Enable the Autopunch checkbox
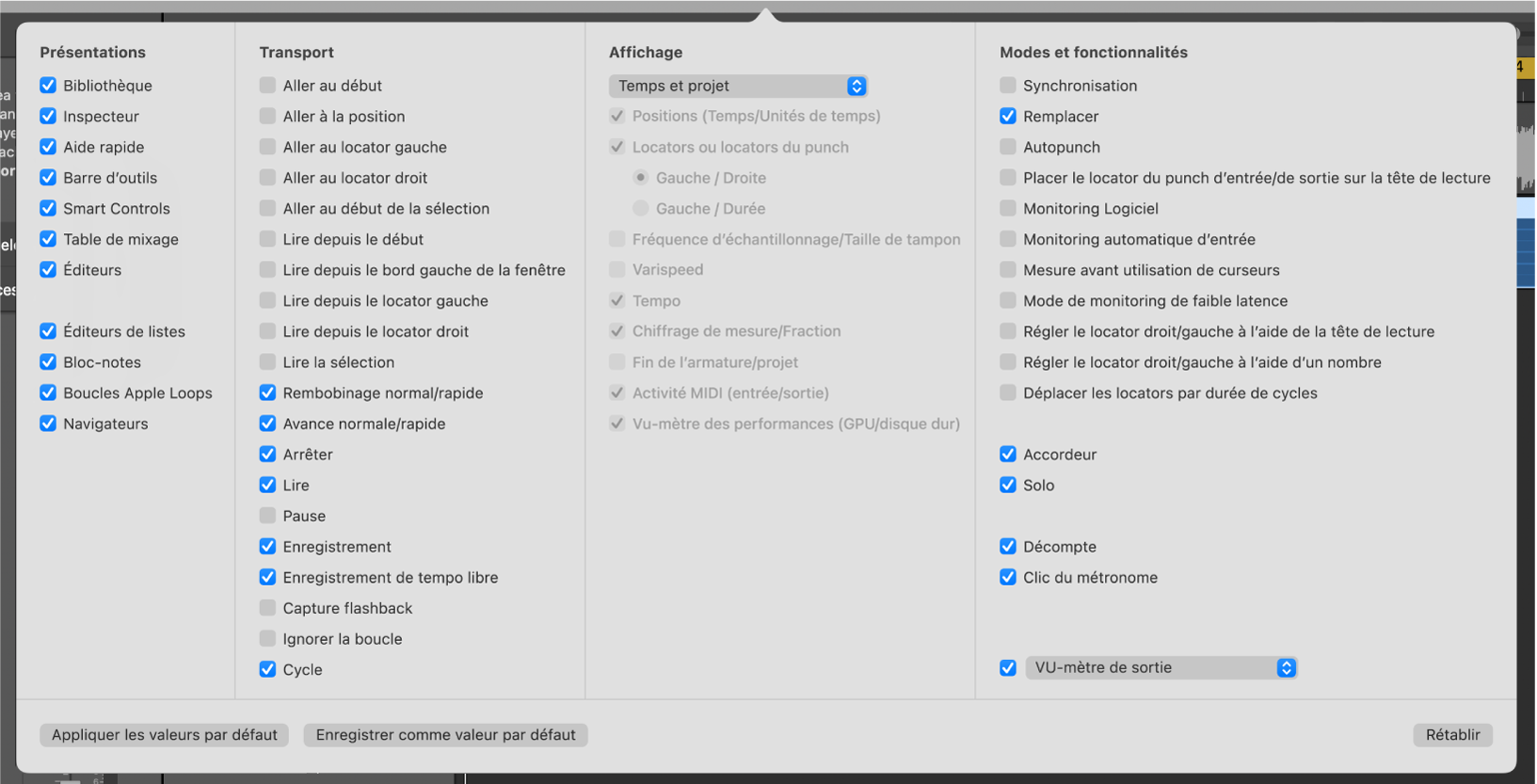Viewport: 1537px width, 784px height. pyautogui.click(x=1008, y=147)
